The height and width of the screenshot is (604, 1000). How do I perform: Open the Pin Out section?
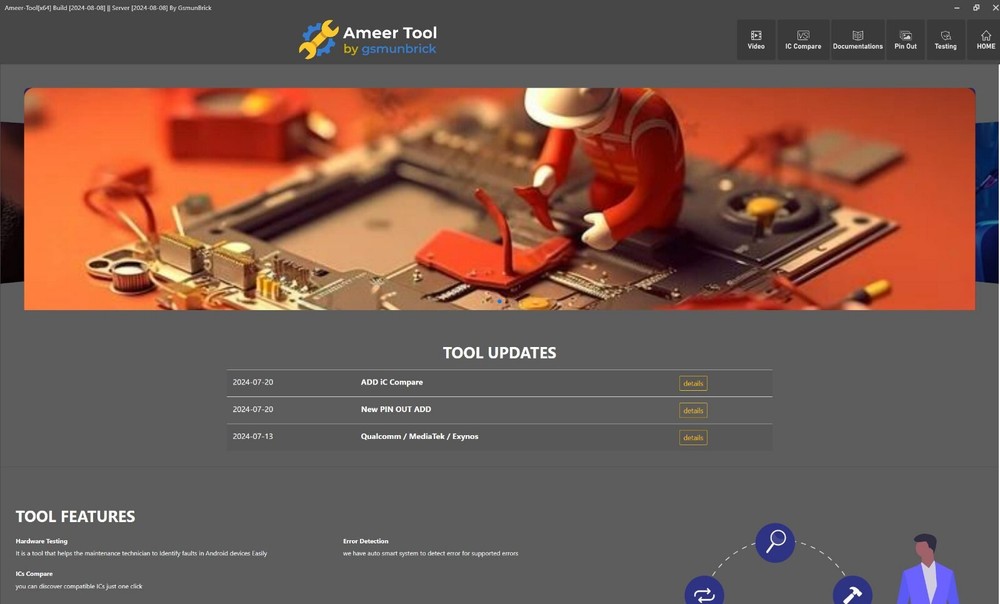click(904, 39)
